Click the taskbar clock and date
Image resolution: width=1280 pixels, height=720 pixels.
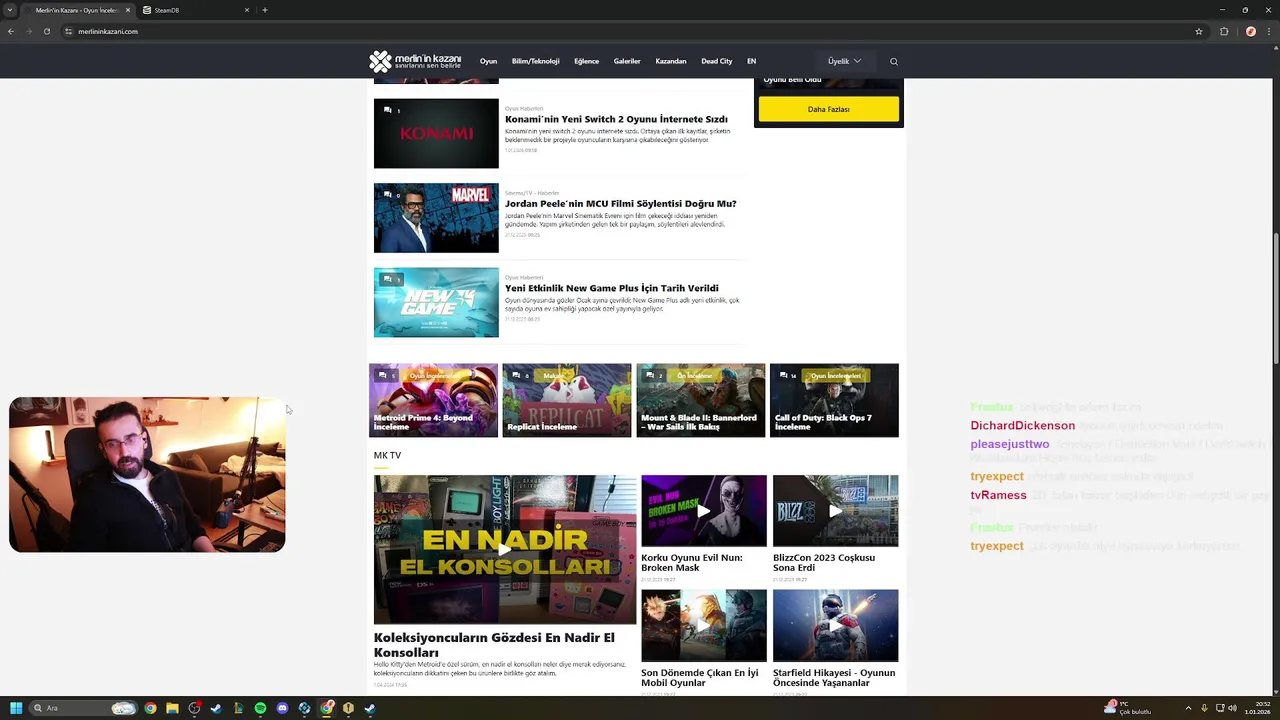[x=1256, y=708]
